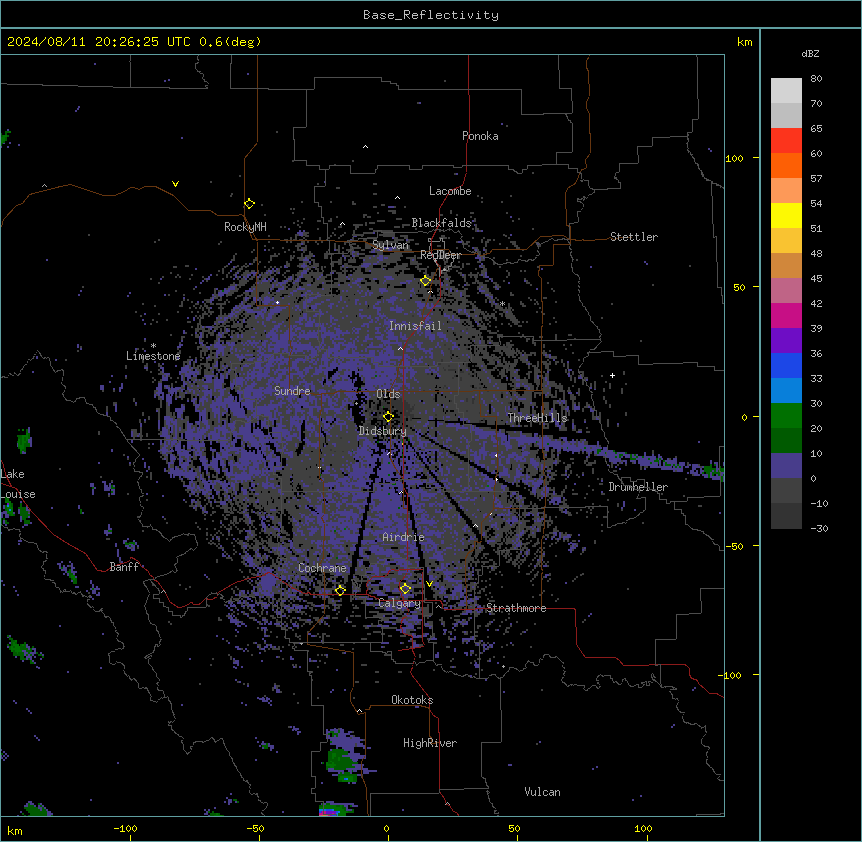Screen dimensions: 862x842
Task: Click the 65 value in dBZ legend
Action: pos(816,128)
